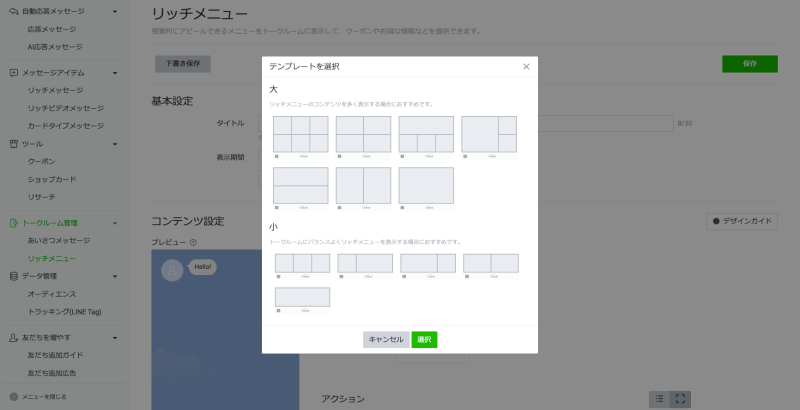Open あいさつメッセージ in the sidebar
Viewport: 800px width, 410px height.
[x=58, y=241]
